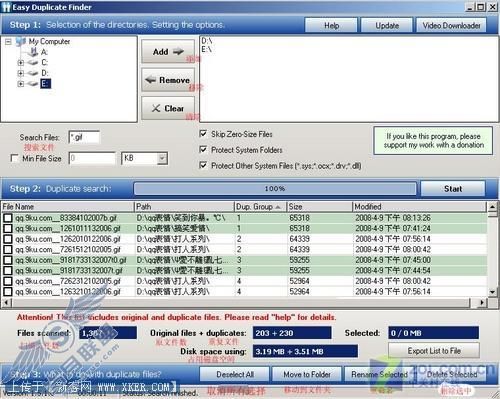Select the floppy drive A: icon
Image resolution: width=500 pixels, height=399 pixels.
(x=33, y=52)
